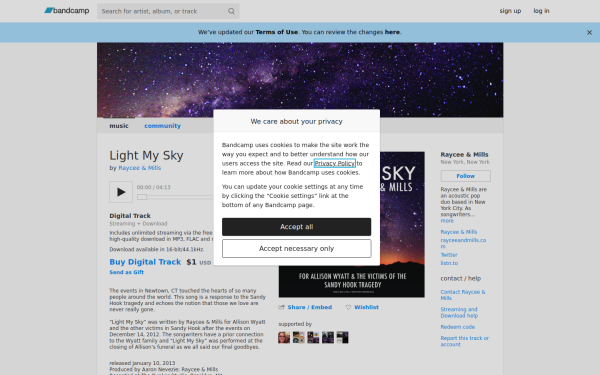Click the Raycee & Mills sidebar heading
600x375 pixels.
(465, 155)
